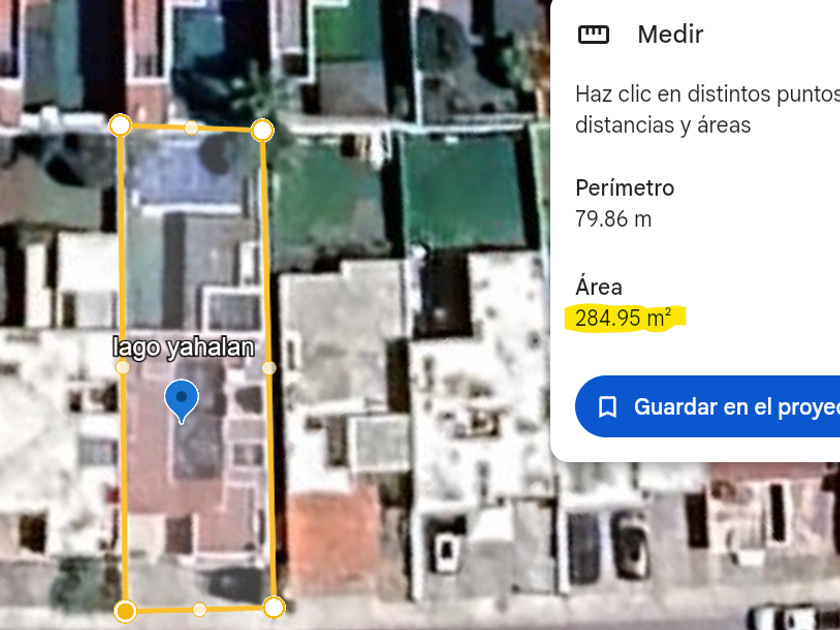The height and width of the screenshot is (630, 840).
Task: Select the top-left vertex of the polygon
Action: [x=121, y=125]
